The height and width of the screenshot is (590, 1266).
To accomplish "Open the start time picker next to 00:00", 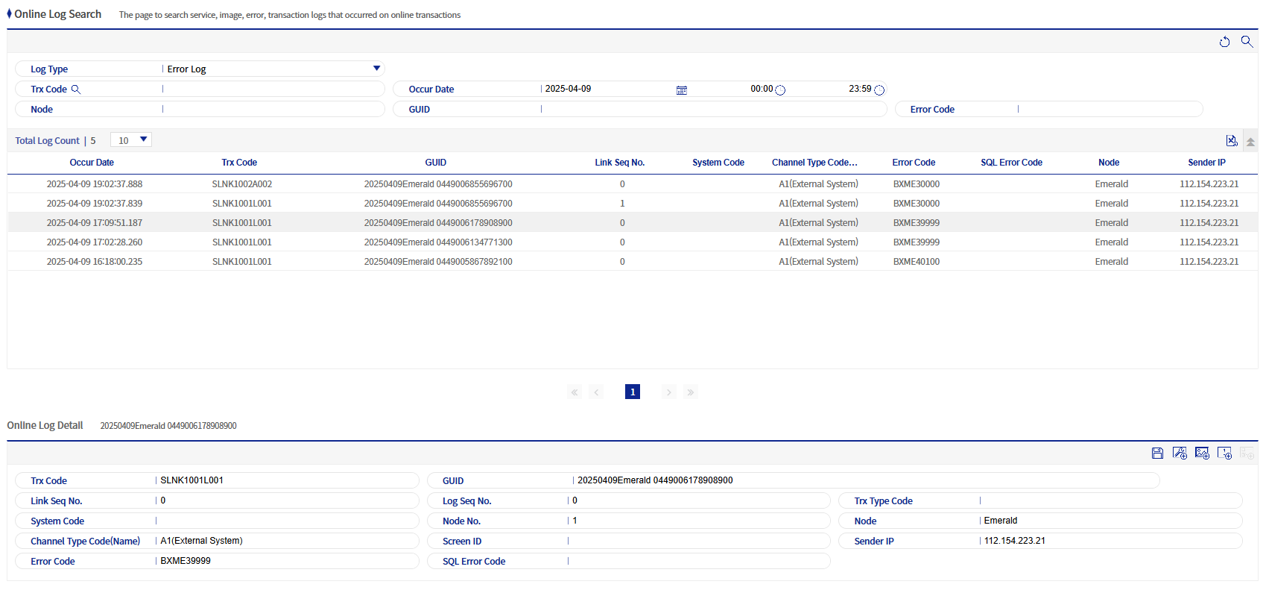I will tap(780, 89).
